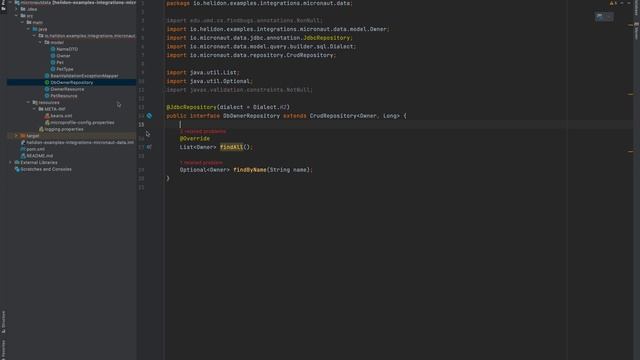The image size is (640, 360).
Task: Click the DbOwnerRepository interface icon
Action: pos(47,82)
